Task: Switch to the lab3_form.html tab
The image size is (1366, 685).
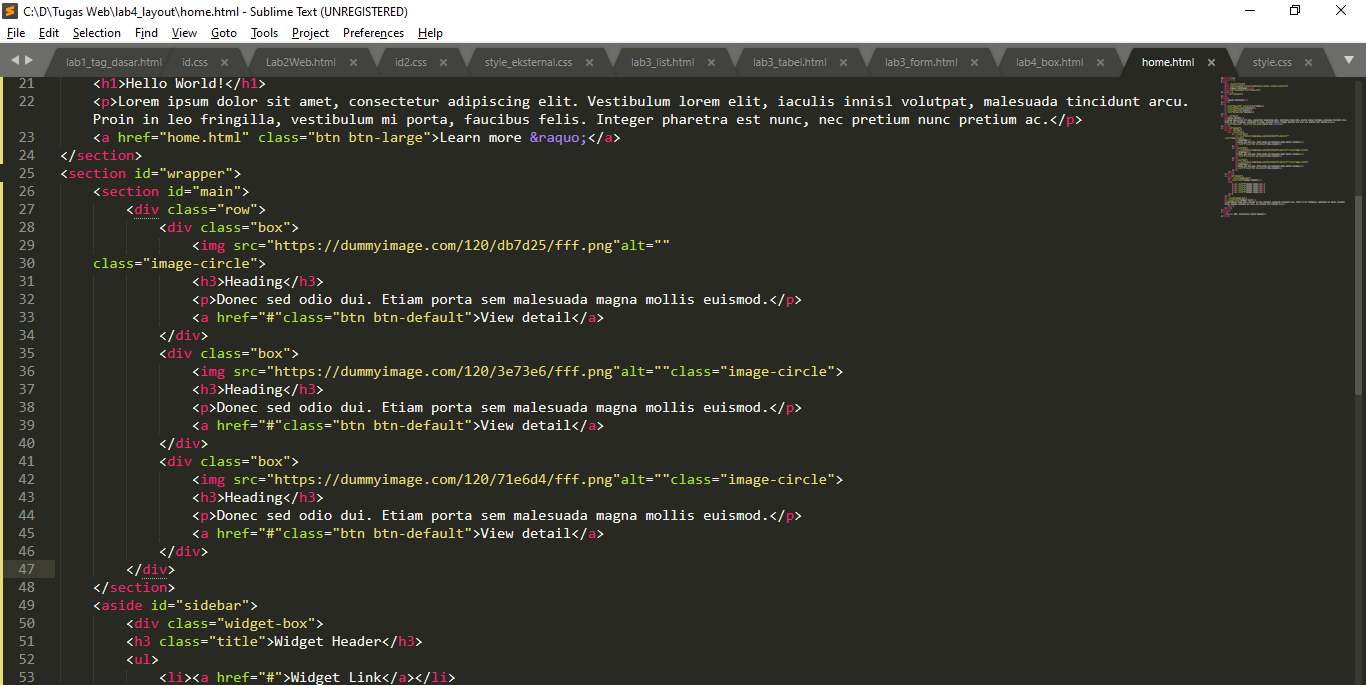Action: 922,61
